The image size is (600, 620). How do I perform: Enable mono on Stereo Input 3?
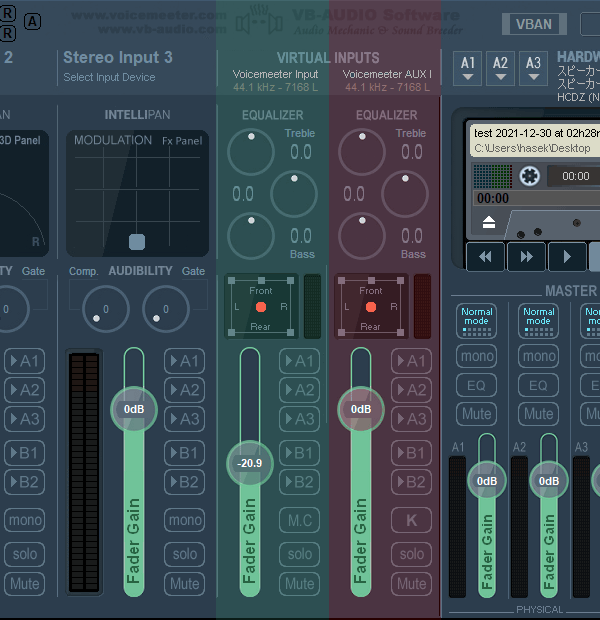pos(184,520)
